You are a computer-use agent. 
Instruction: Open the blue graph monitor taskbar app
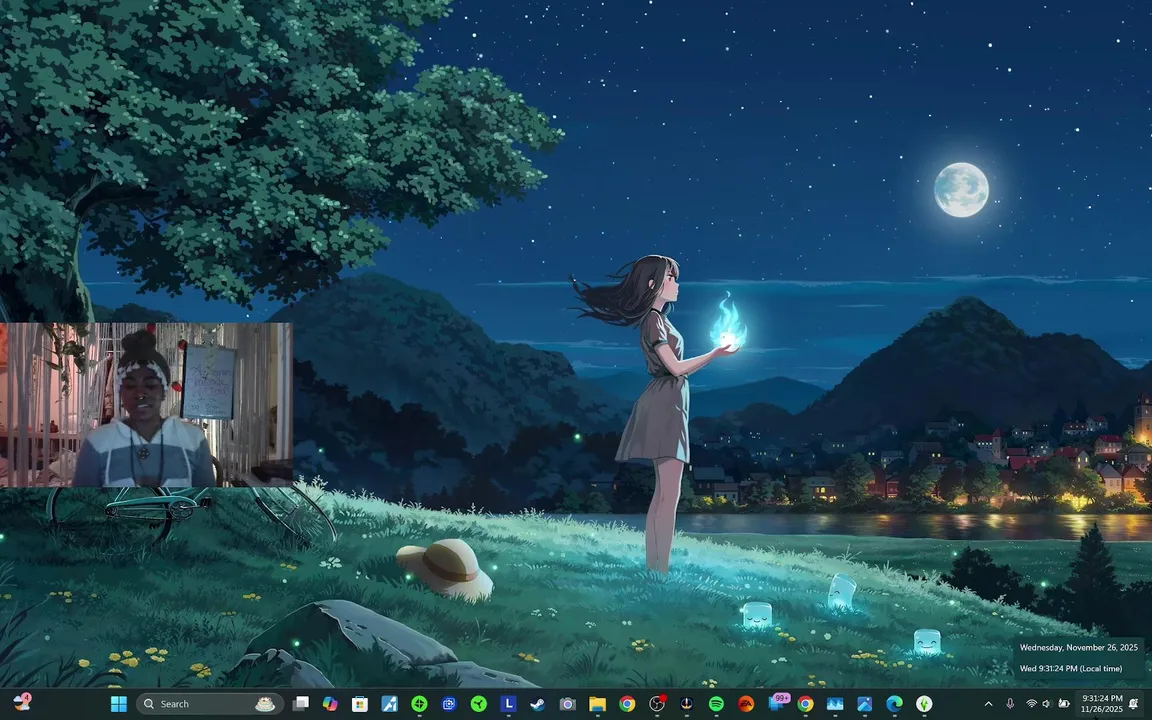[835, 704]
